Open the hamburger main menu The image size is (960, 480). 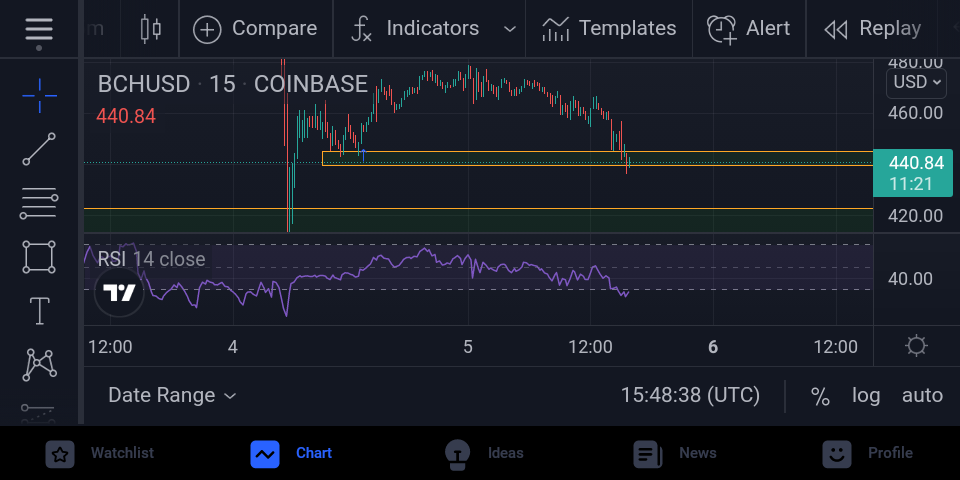click(39, 29)
